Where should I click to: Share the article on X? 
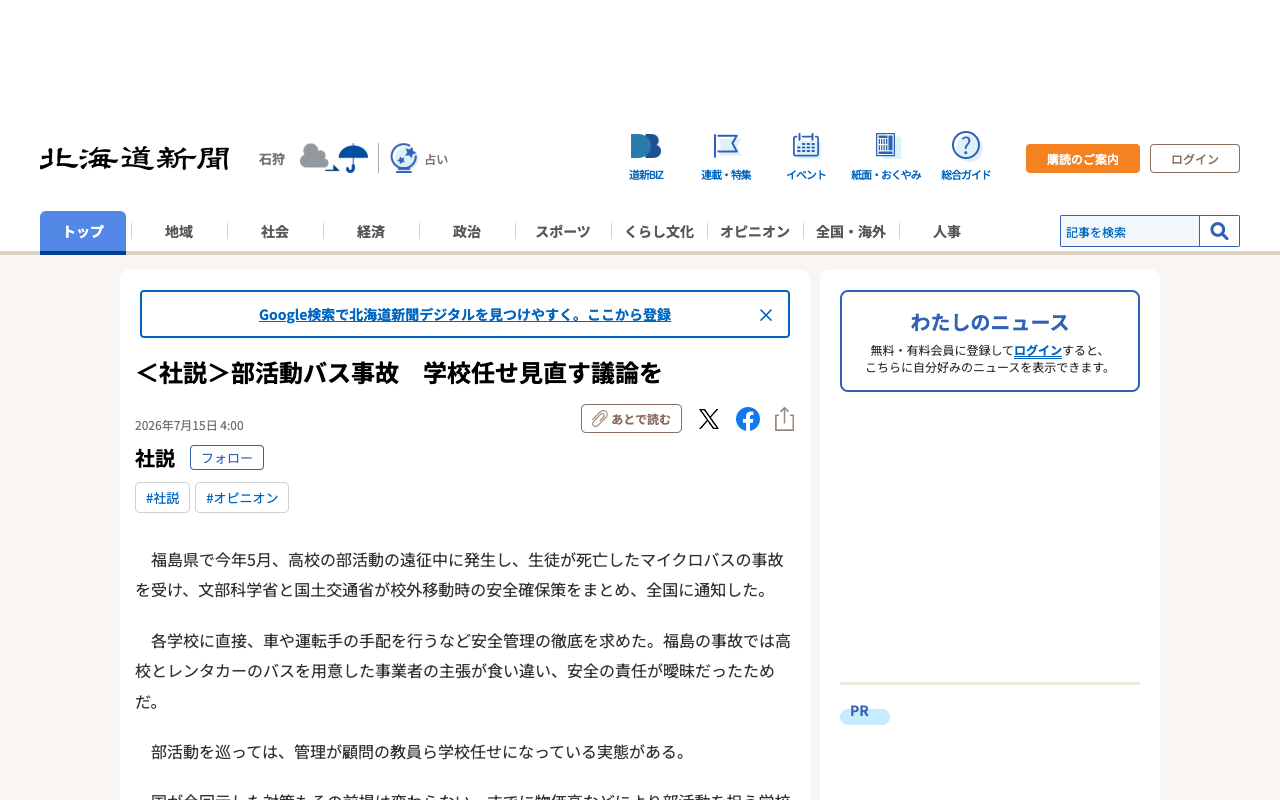pyautogui.click(x=709, y=419)
